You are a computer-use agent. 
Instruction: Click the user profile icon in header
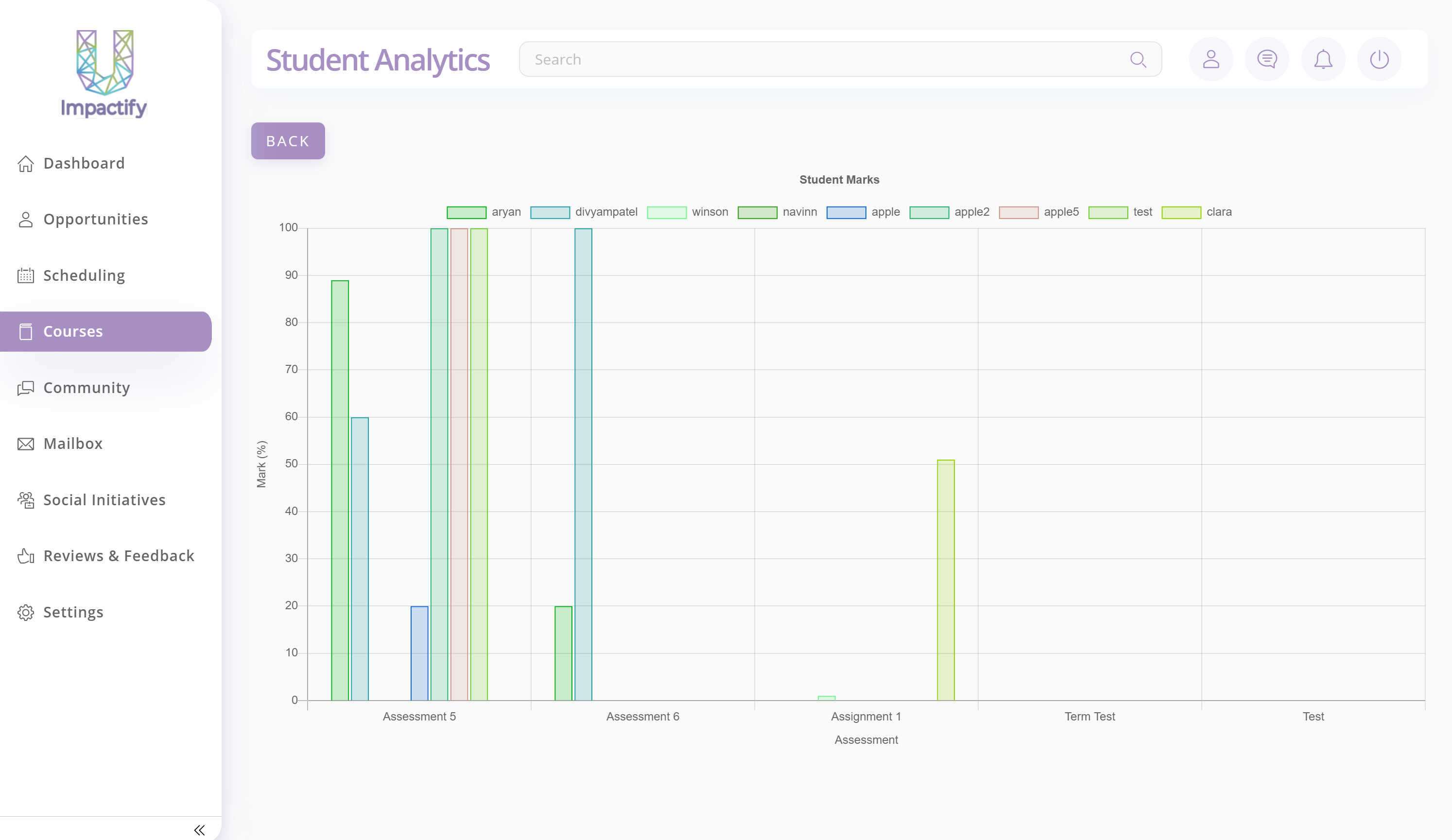pyautogui.click(x=1210, y=59)
